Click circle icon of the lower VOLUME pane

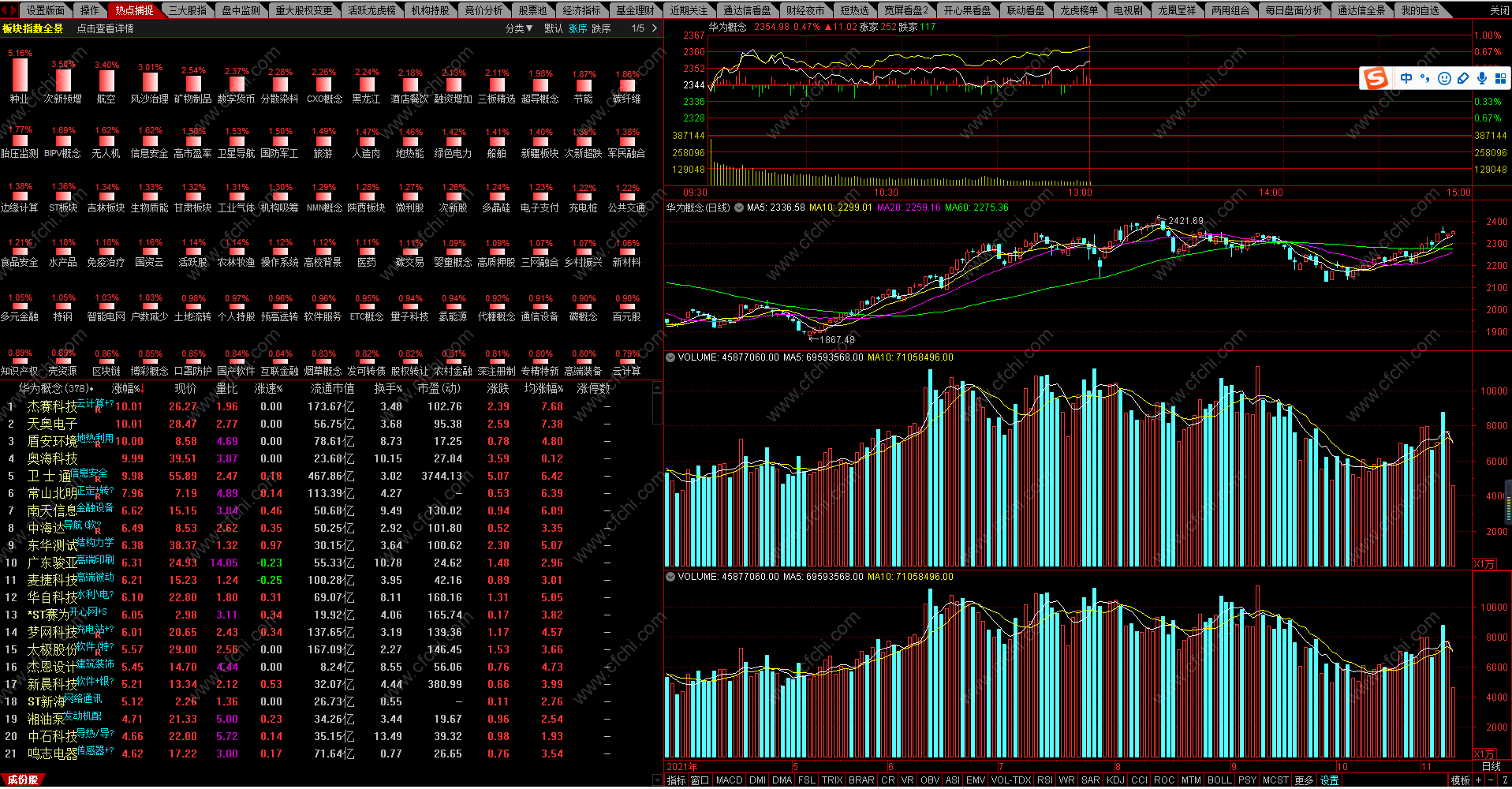click(x=670, y=577)
